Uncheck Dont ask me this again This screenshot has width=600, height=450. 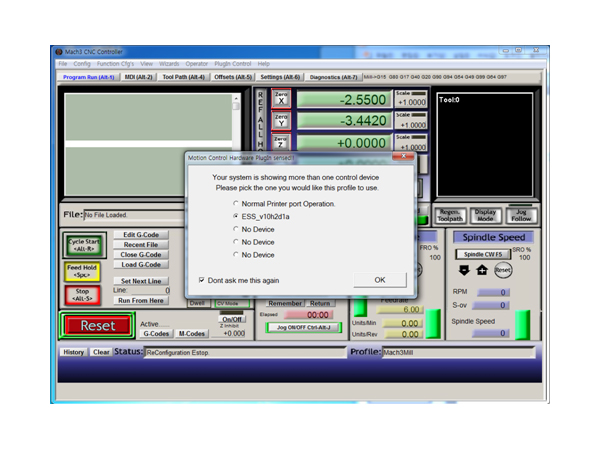click(202, 280)
